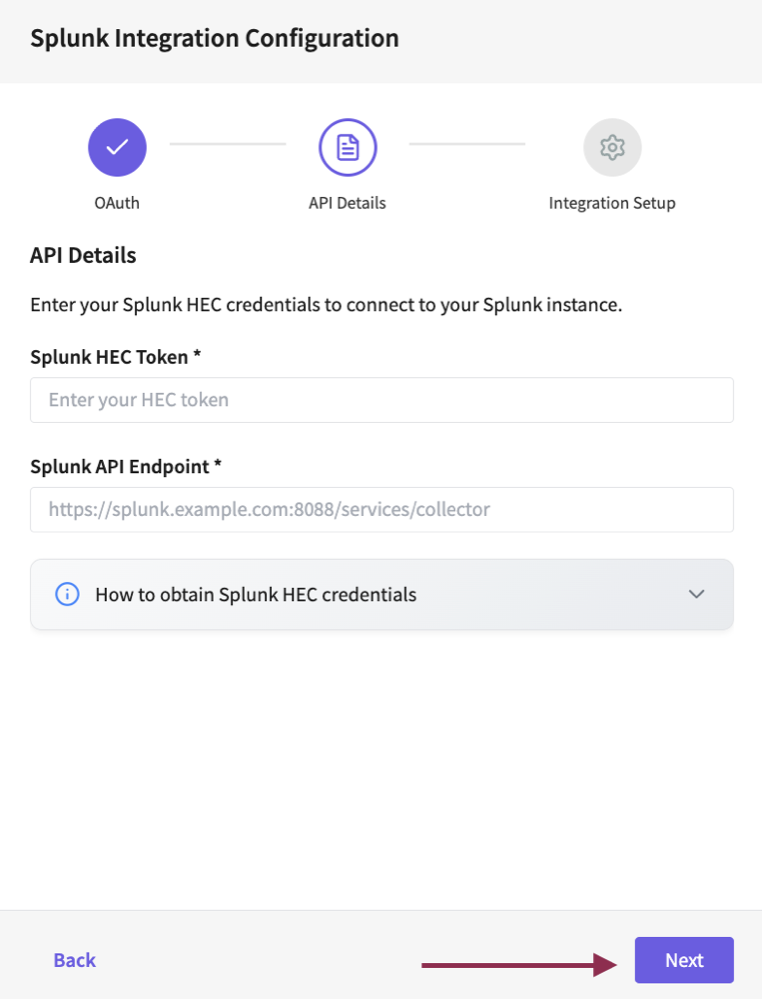Click the API Details section heading
The image size is (762, 999).
coord(83,255)
